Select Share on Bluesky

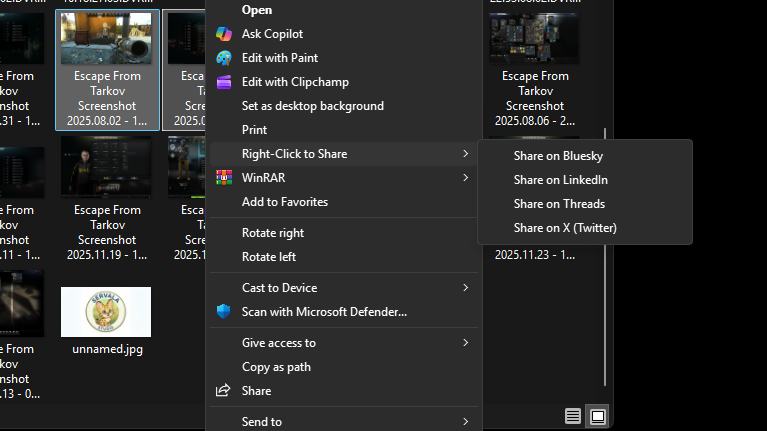[x=585, y=156]
